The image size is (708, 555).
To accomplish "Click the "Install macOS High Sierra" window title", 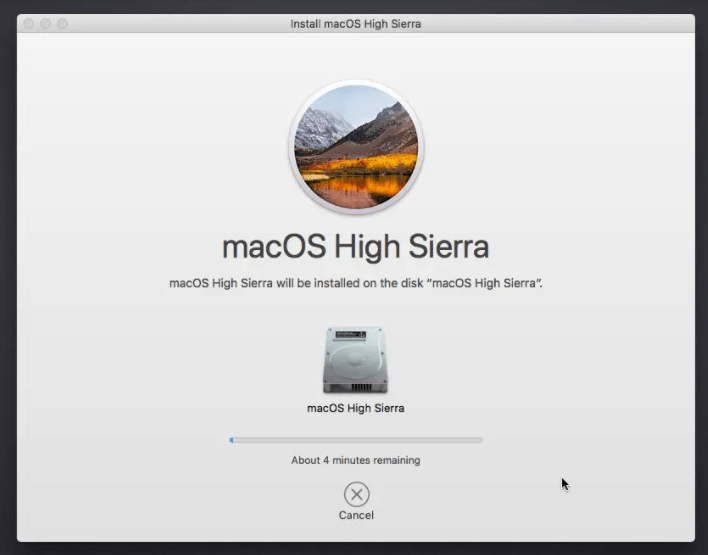I will pos(355,23).
